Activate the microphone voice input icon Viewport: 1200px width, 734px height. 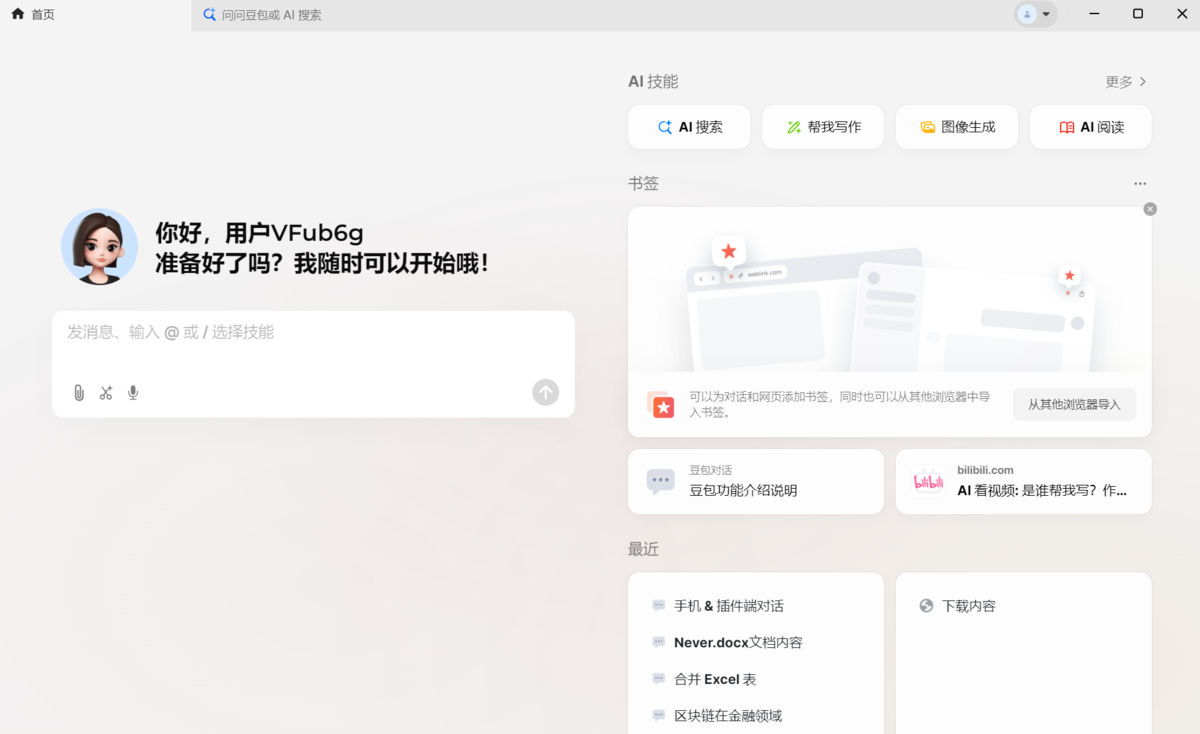132,392
